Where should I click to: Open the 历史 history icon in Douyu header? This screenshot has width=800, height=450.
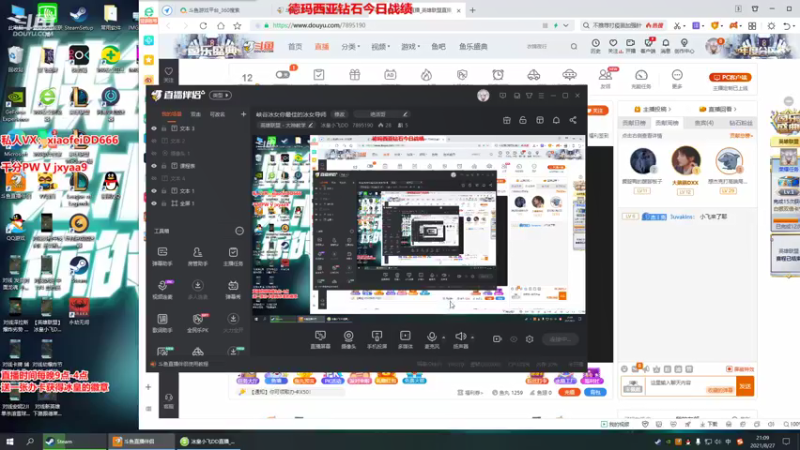click(x=595, y=46)
